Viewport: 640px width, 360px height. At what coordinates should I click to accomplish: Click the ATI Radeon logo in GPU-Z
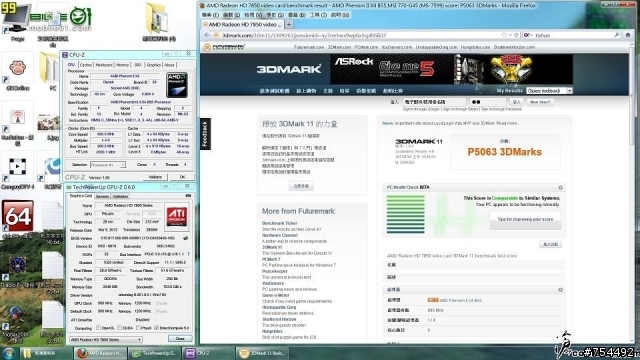click(177, 216)
